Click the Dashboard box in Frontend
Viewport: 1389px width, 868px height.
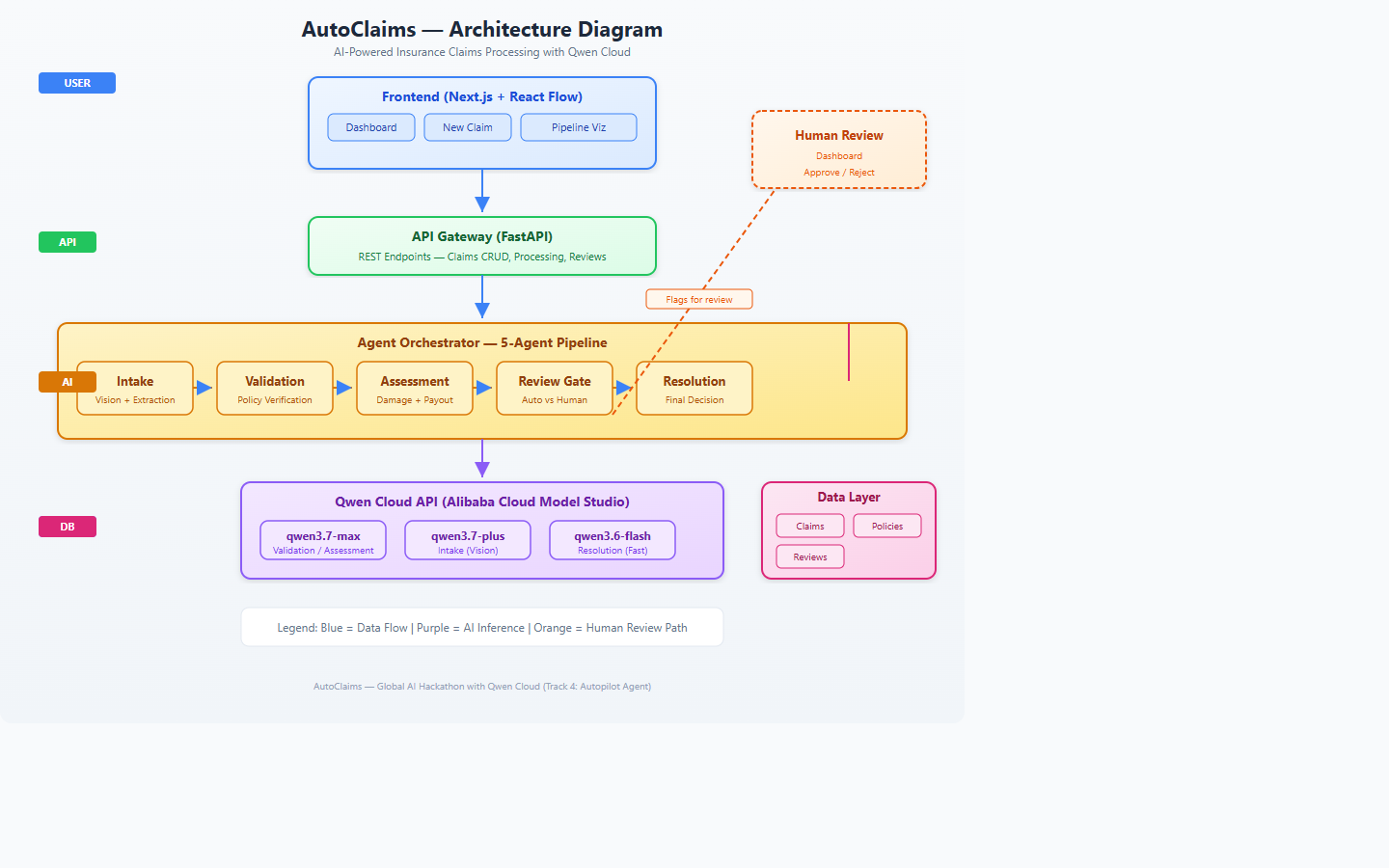click(x=371, y=127)
